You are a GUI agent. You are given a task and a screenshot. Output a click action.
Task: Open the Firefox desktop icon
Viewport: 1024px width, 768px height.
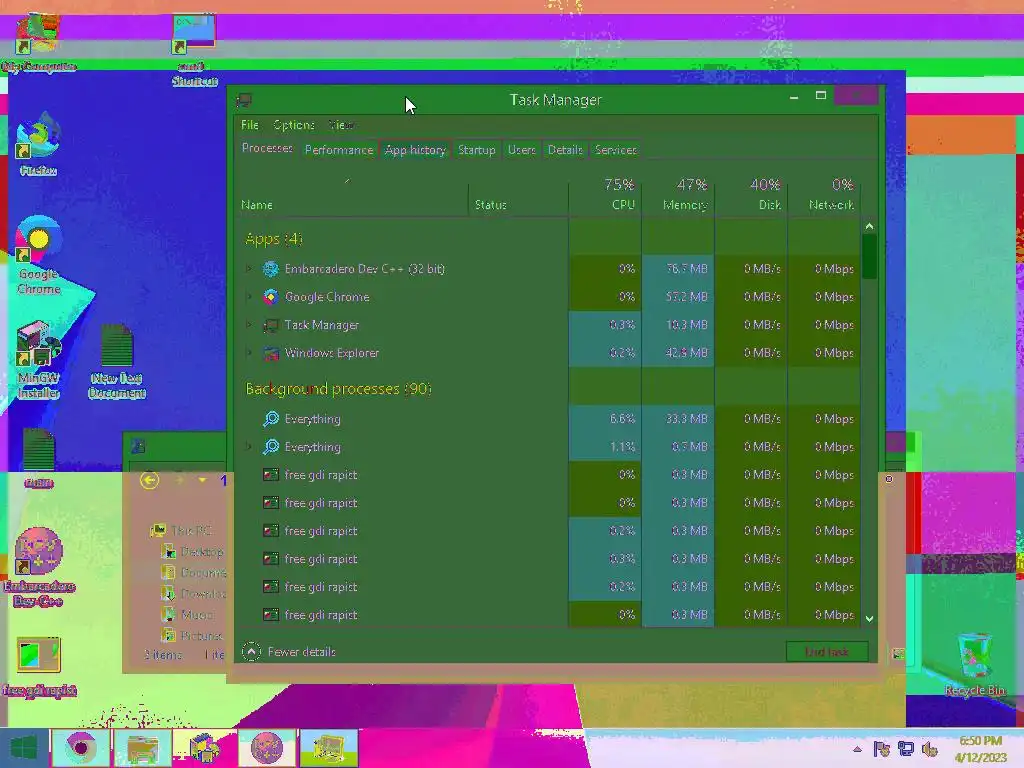pyautogui.click(x=38, y=144)
